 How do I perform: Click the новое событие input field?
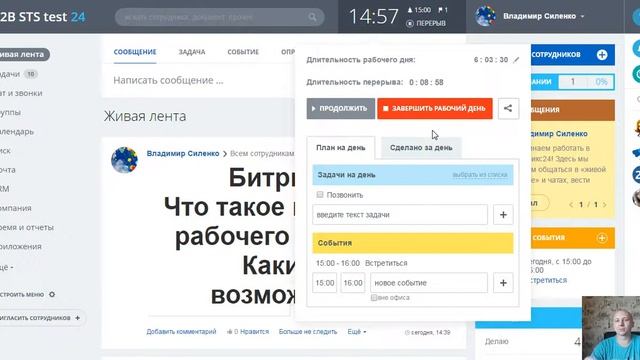pyautogui.click(x=429, y=283)
